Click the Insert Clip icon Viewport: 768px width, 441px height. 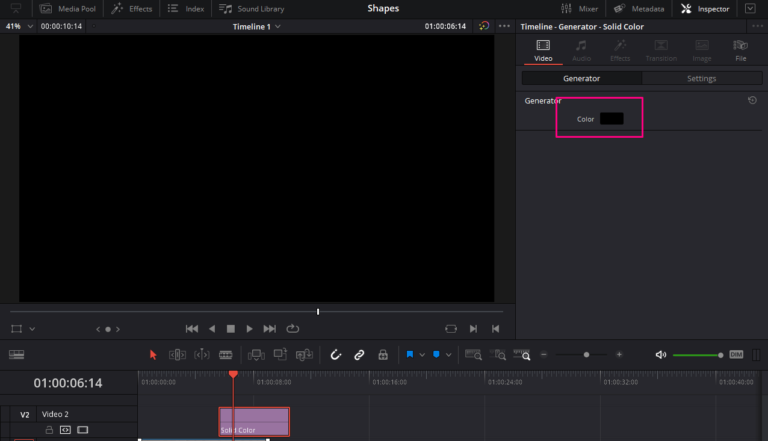click(x=256, y=355)
